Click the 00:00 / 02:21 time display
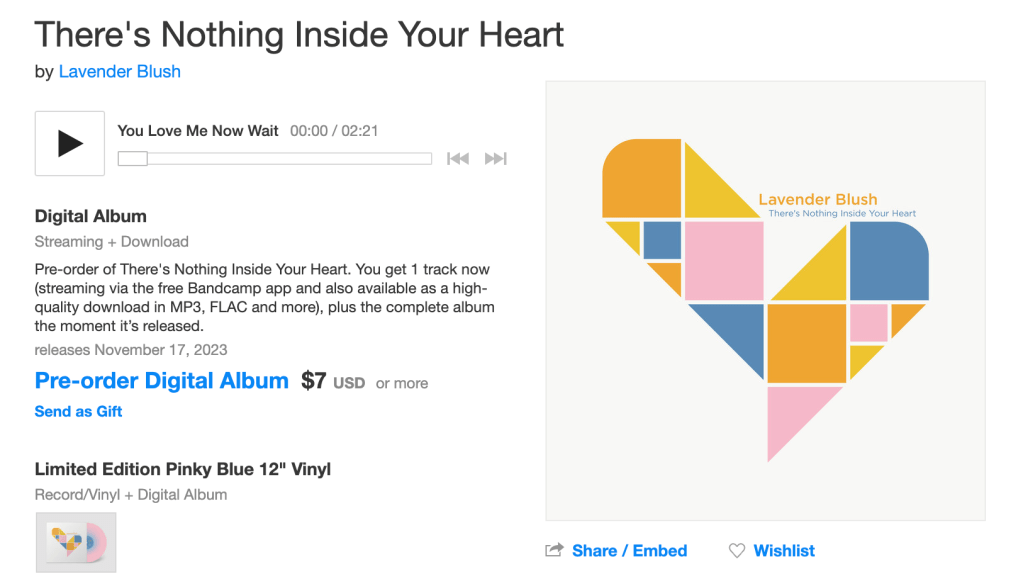Viewport: 1023px width, 574px height. [334, 131]
